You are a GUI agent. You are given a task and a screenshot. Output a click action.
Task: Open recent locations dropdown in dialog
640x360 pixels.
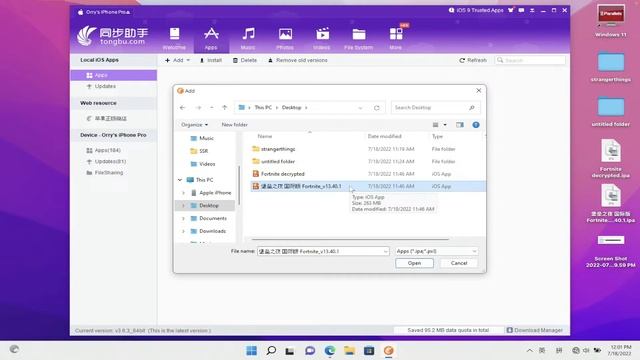211,107
